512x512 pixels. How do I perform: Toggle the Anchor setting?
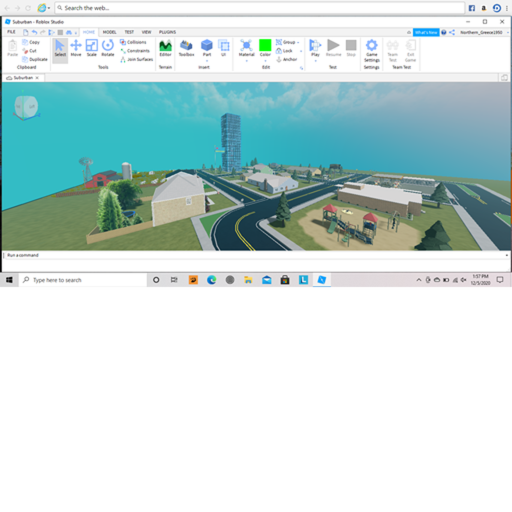tap(287, 59)
